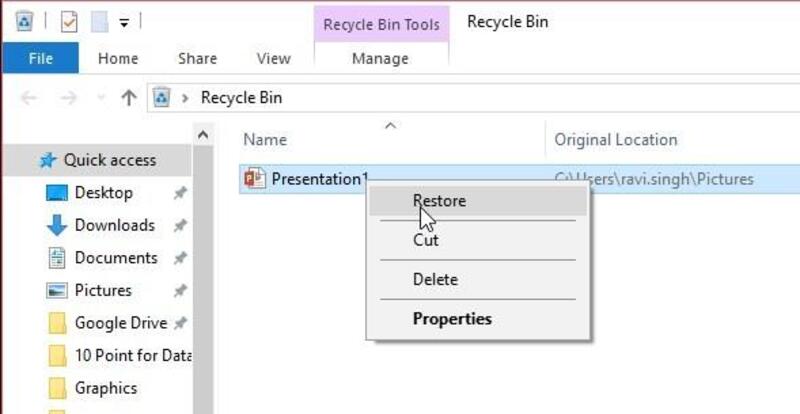800x414 pixels.
Task: Sort by the Original Location column header
Action: [x=616, y=140]
